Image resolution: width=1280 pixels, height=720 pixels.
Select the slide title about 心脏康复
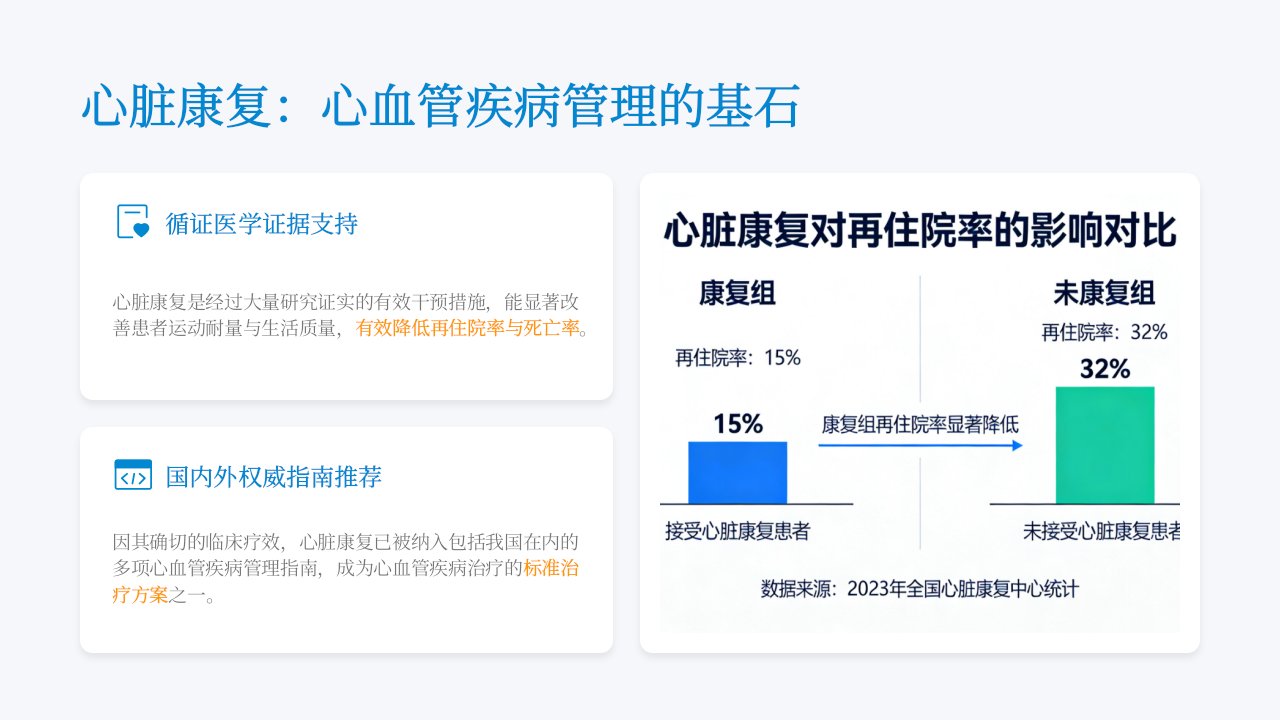441,107
